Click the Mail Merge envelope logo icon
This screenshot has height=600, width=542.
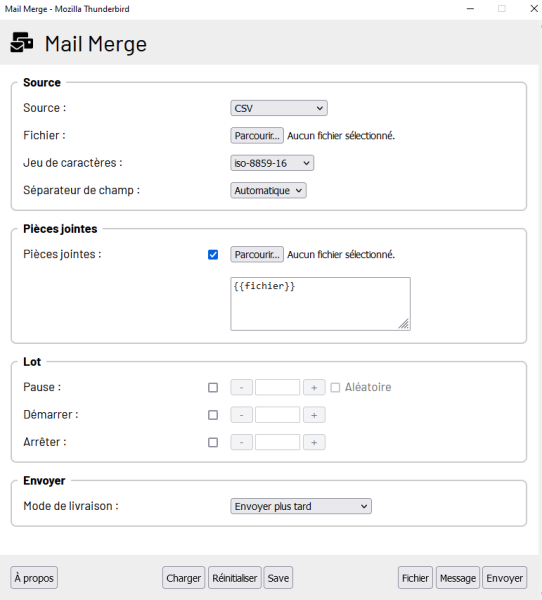22,42
